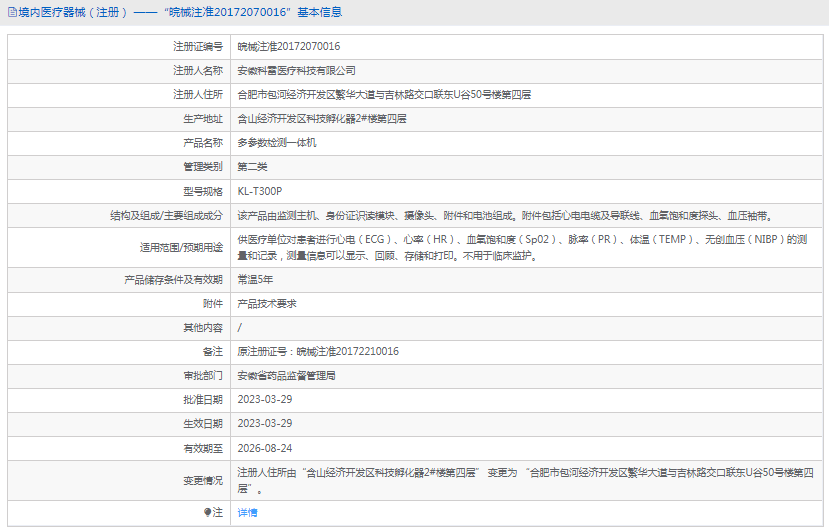Select product name 多参数检测一体机

click(277, 143)
